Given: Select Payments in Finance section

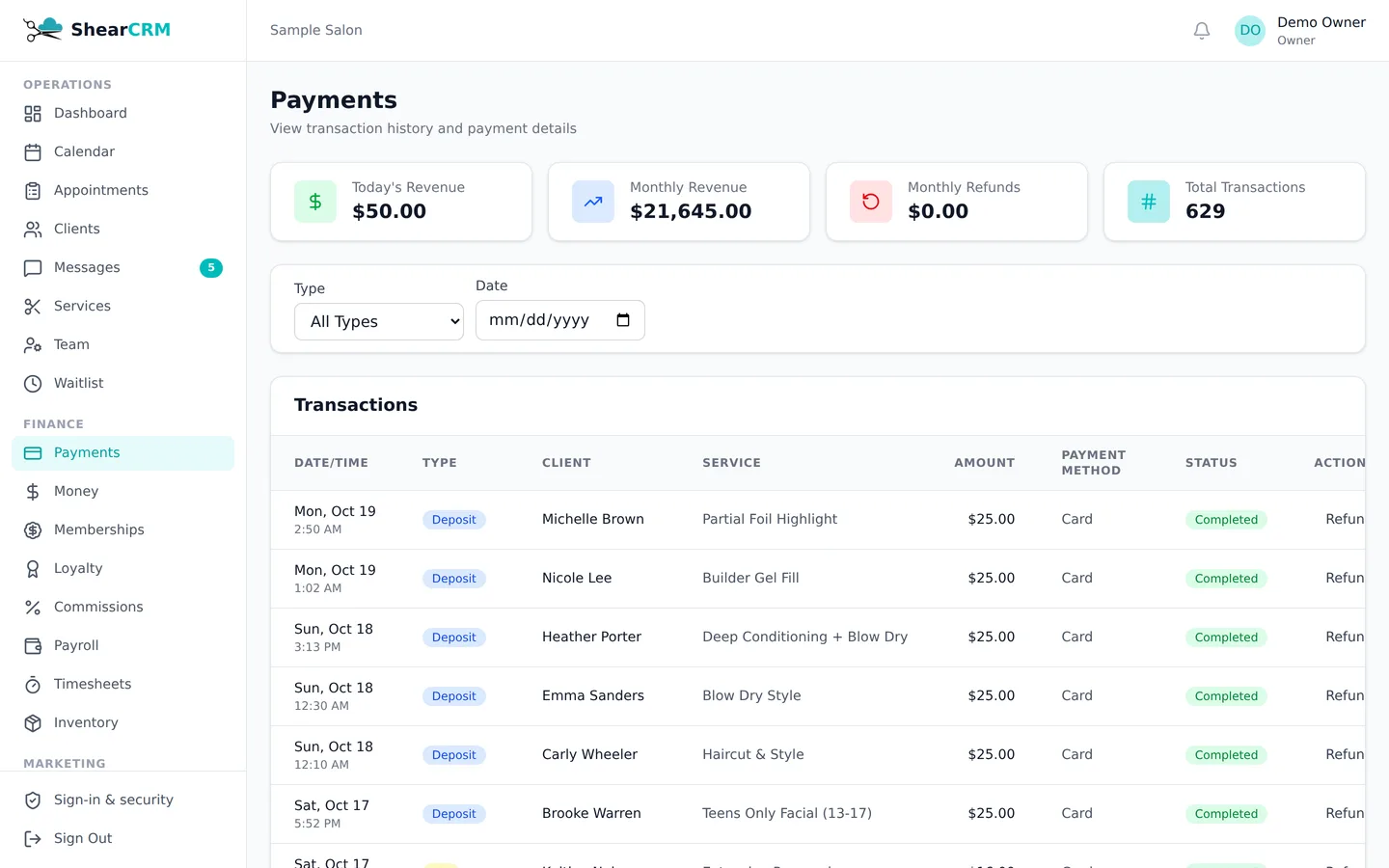Looking at the screenshot, I should pos(123,453).
